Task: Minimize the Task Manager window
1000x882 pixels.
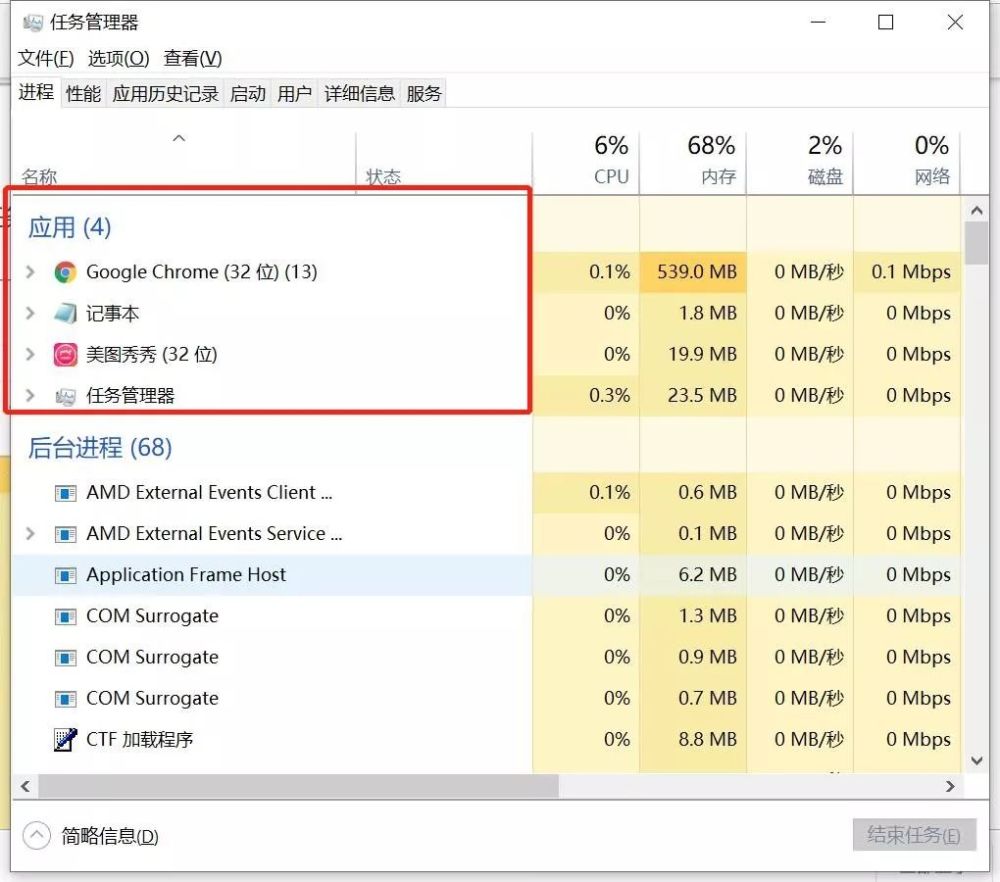Action: tap(818, 22)
